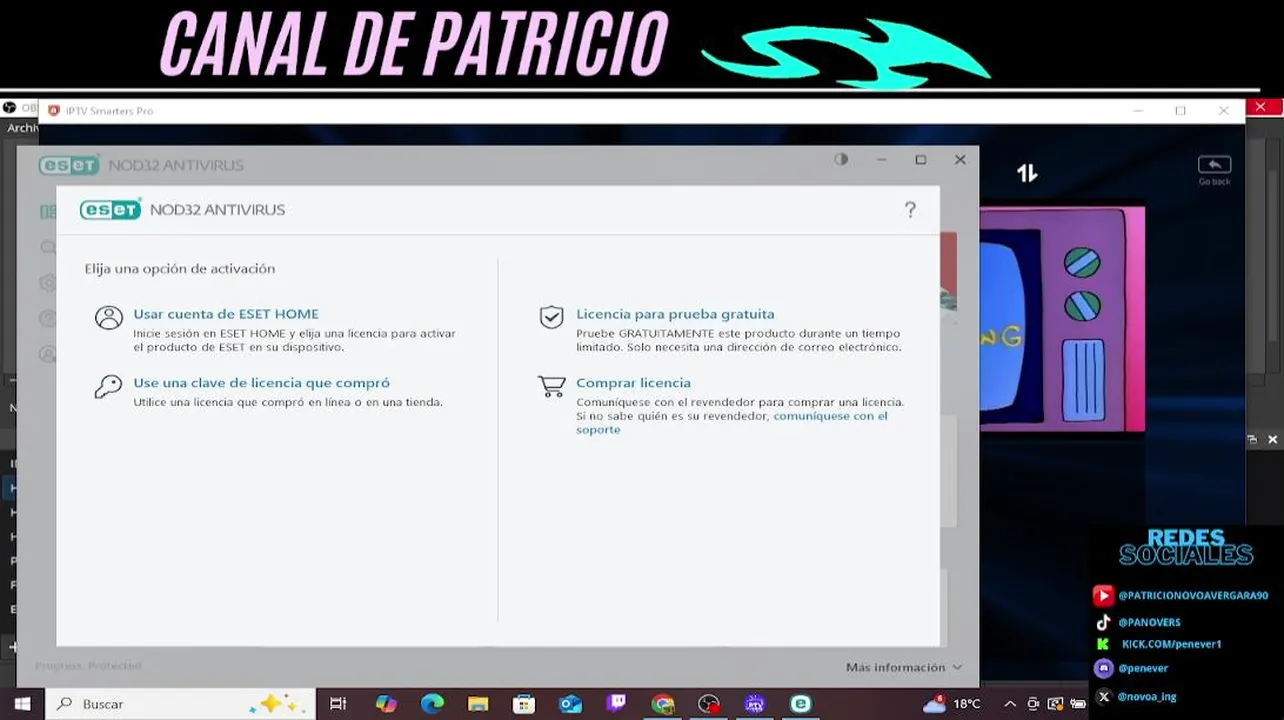The image size is (1284, 720).
Task: Expand Más información at the window bottom
Action: [904, 667]
